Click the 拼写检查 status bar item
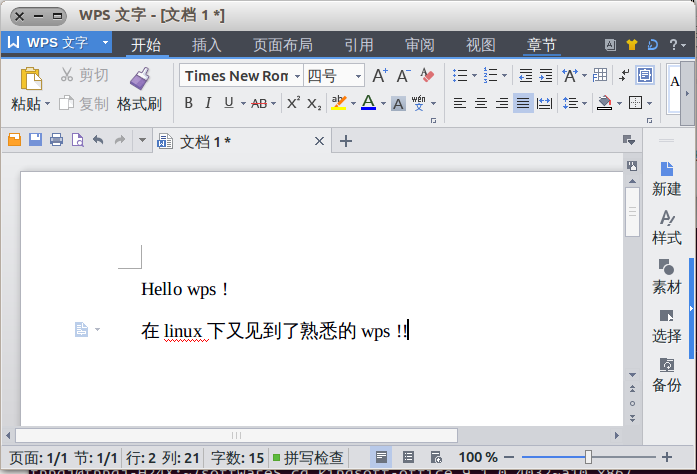 pyautogui.click(x=308, y=458)
